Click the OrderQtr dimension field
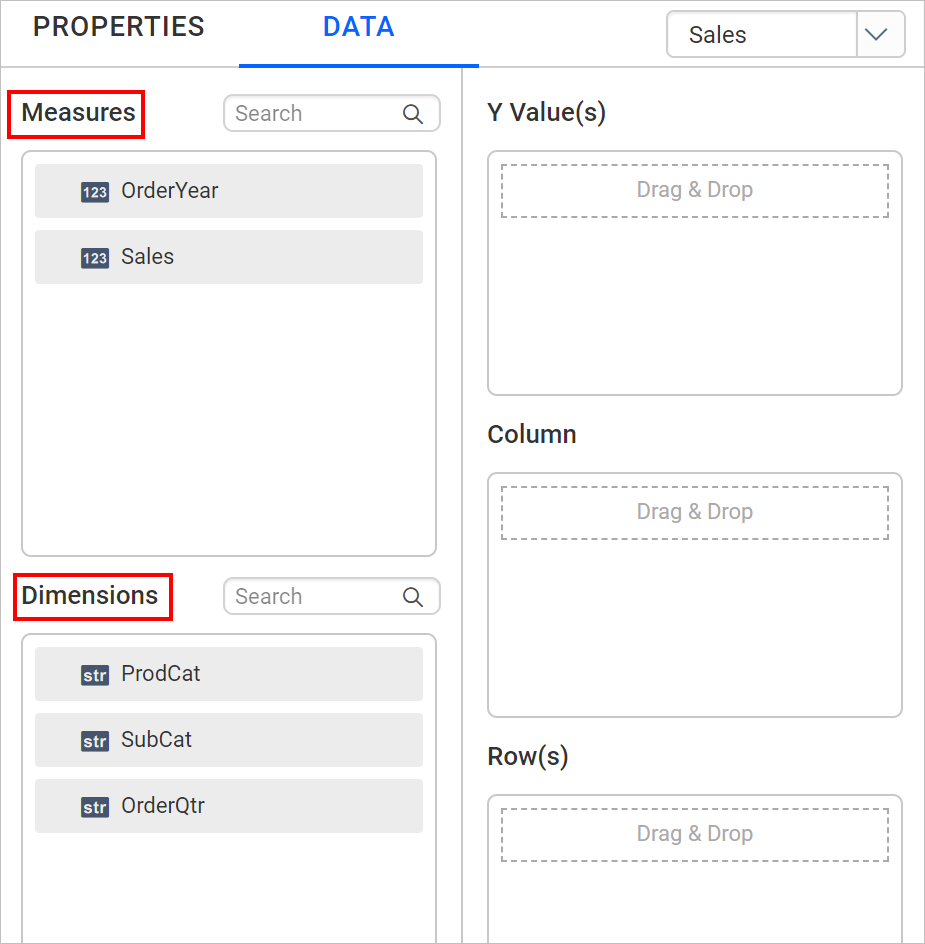Viewport: 925px width, 944px height. [x=228, y=807]
